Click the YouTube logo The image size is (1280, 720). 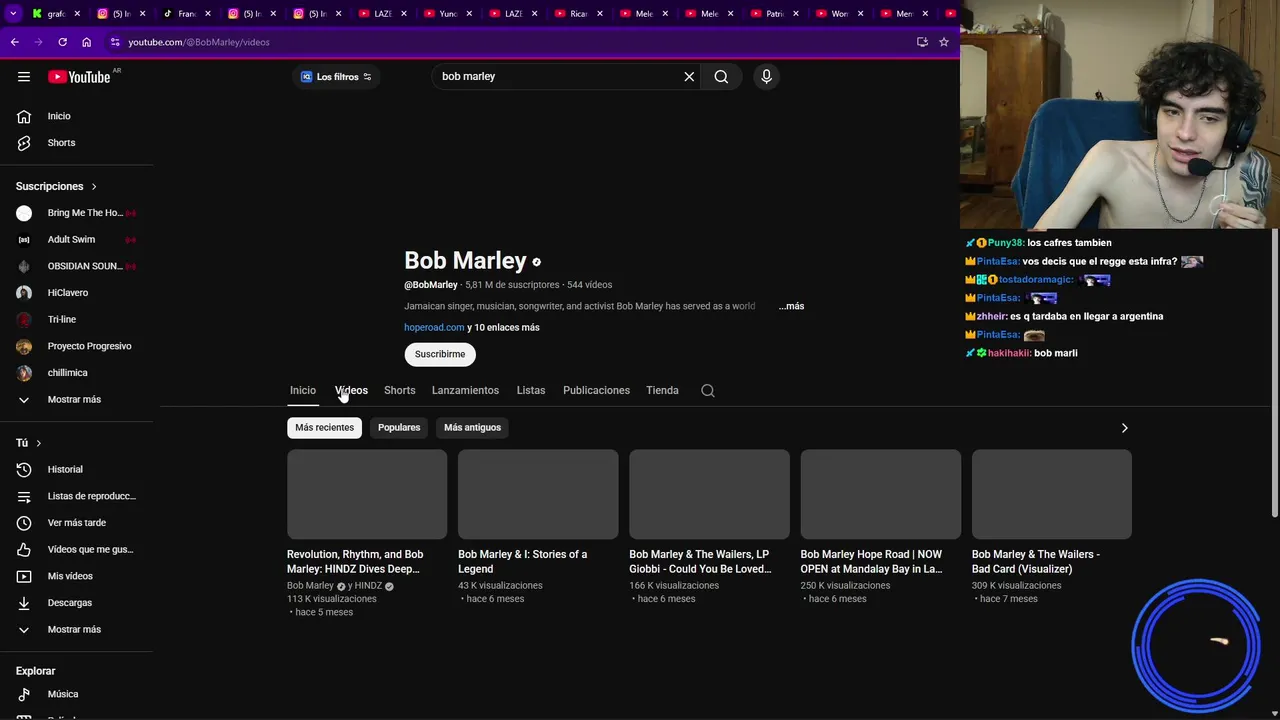tap(79, 77)
